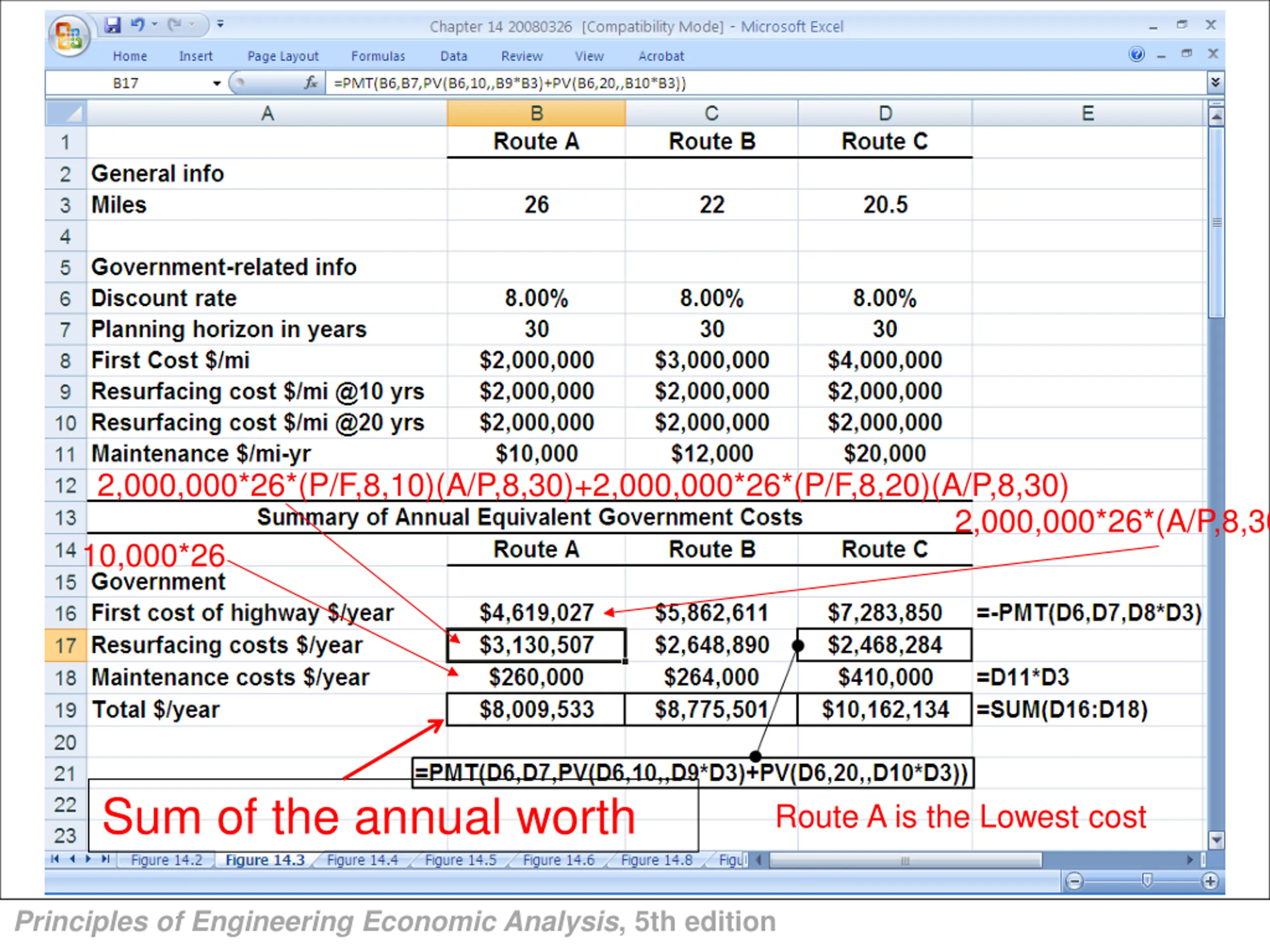1270x952 pixels.
Task: Select column B header
Action: (536, 113)
